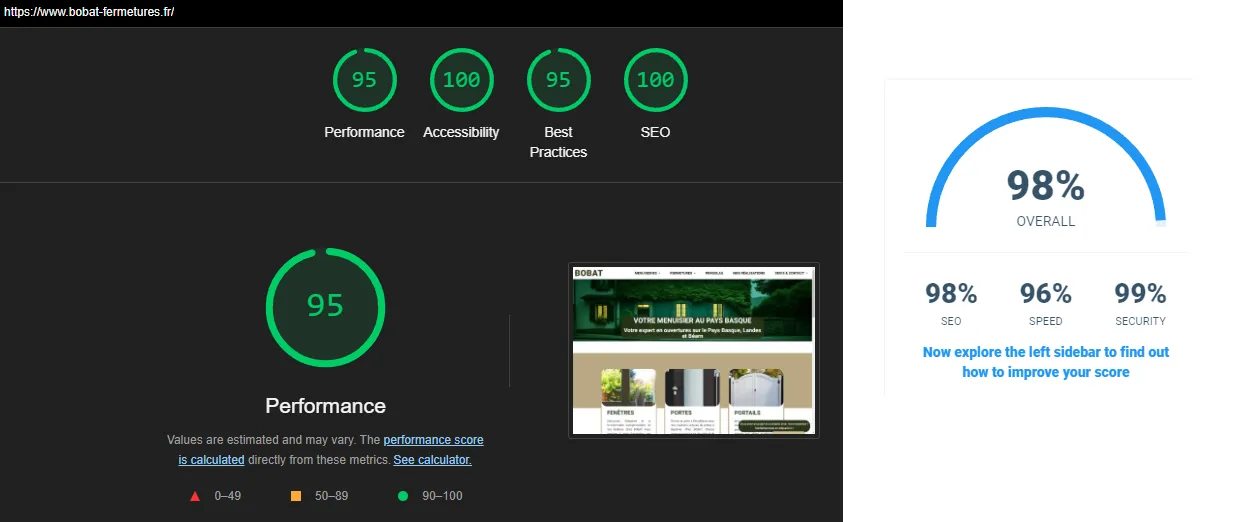Click the green circle 90–100 legend icon
Image resolution: width=1234 pixels, height=522 pixels.
pyautogui.click(x=403, y=496)
